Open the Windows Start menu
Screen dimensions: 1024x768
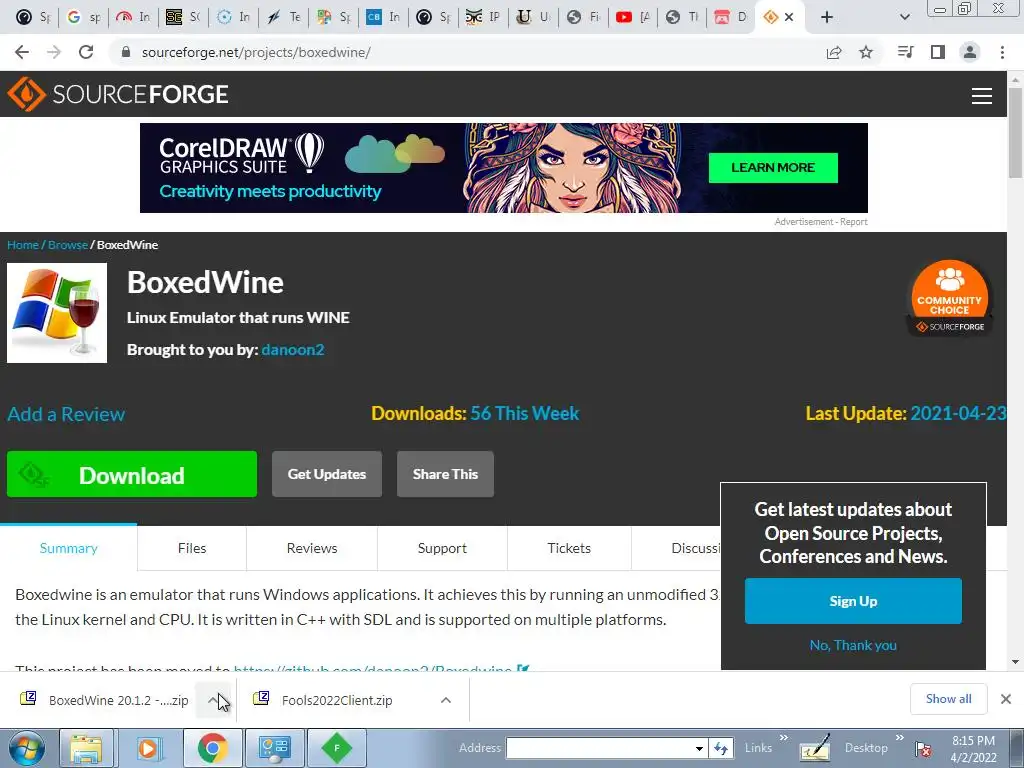pos(27,748)
